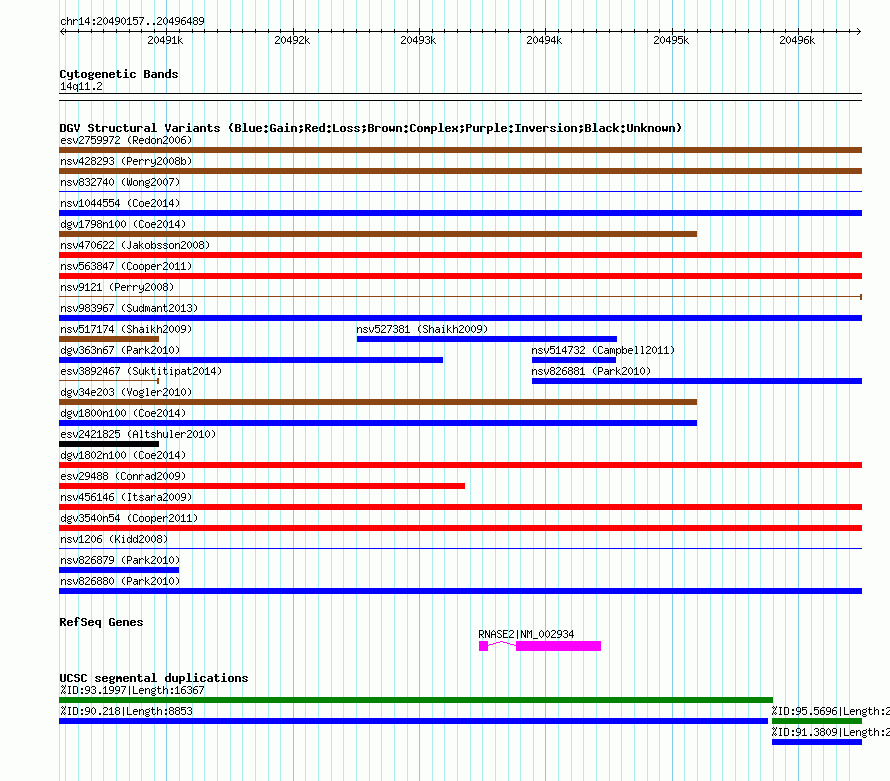The image size is (890, 781).
Task: Click esv29488 (Conrad2009) label
Action: 123,476
